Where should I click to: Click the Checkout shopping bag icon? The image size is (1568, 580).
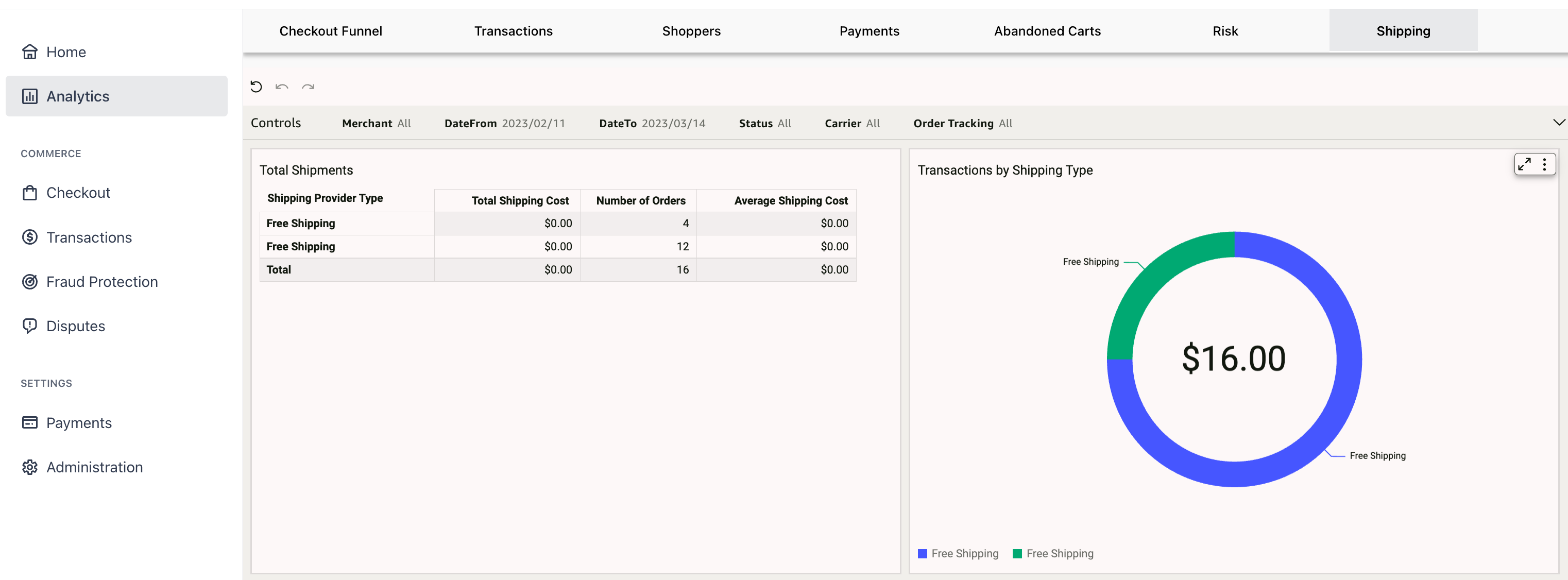pos(30,193)
